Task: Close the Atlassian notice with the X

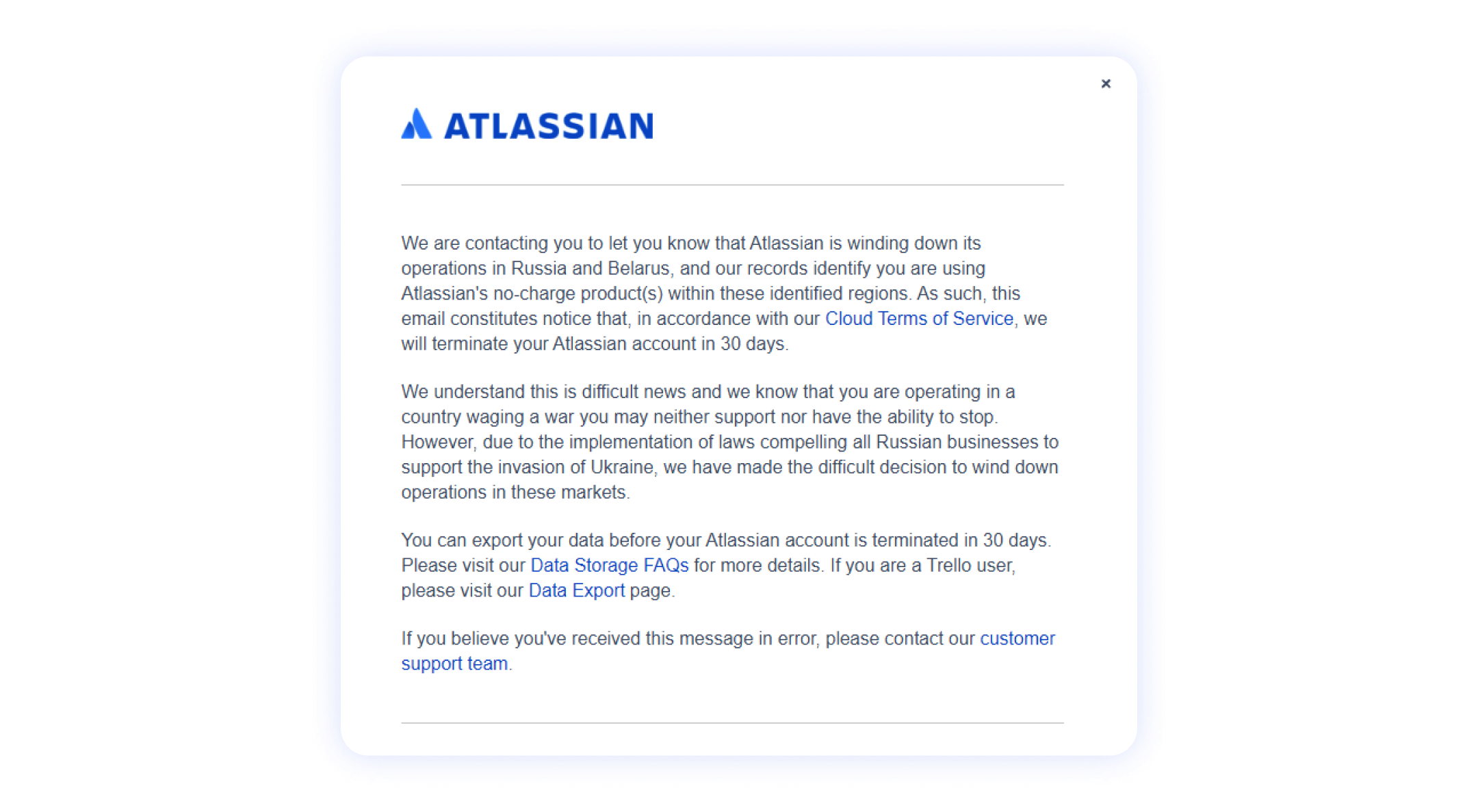Action: (1106, 83)
